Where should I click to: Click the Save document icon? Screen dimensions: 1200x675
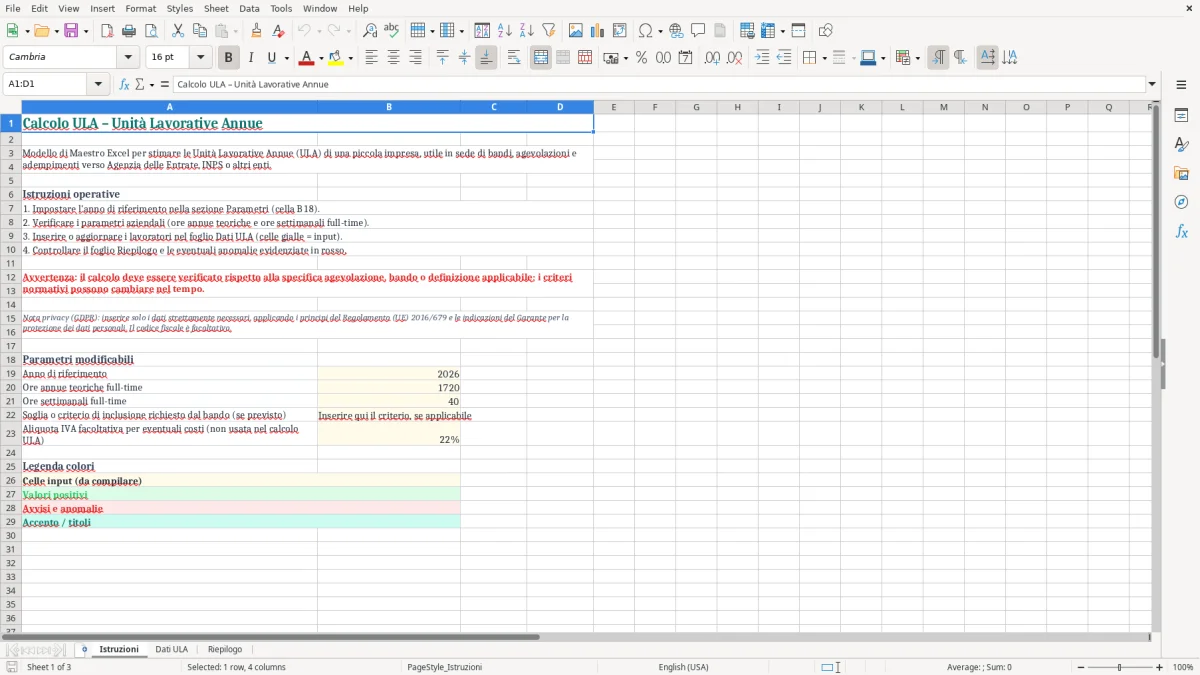point(71,31)
